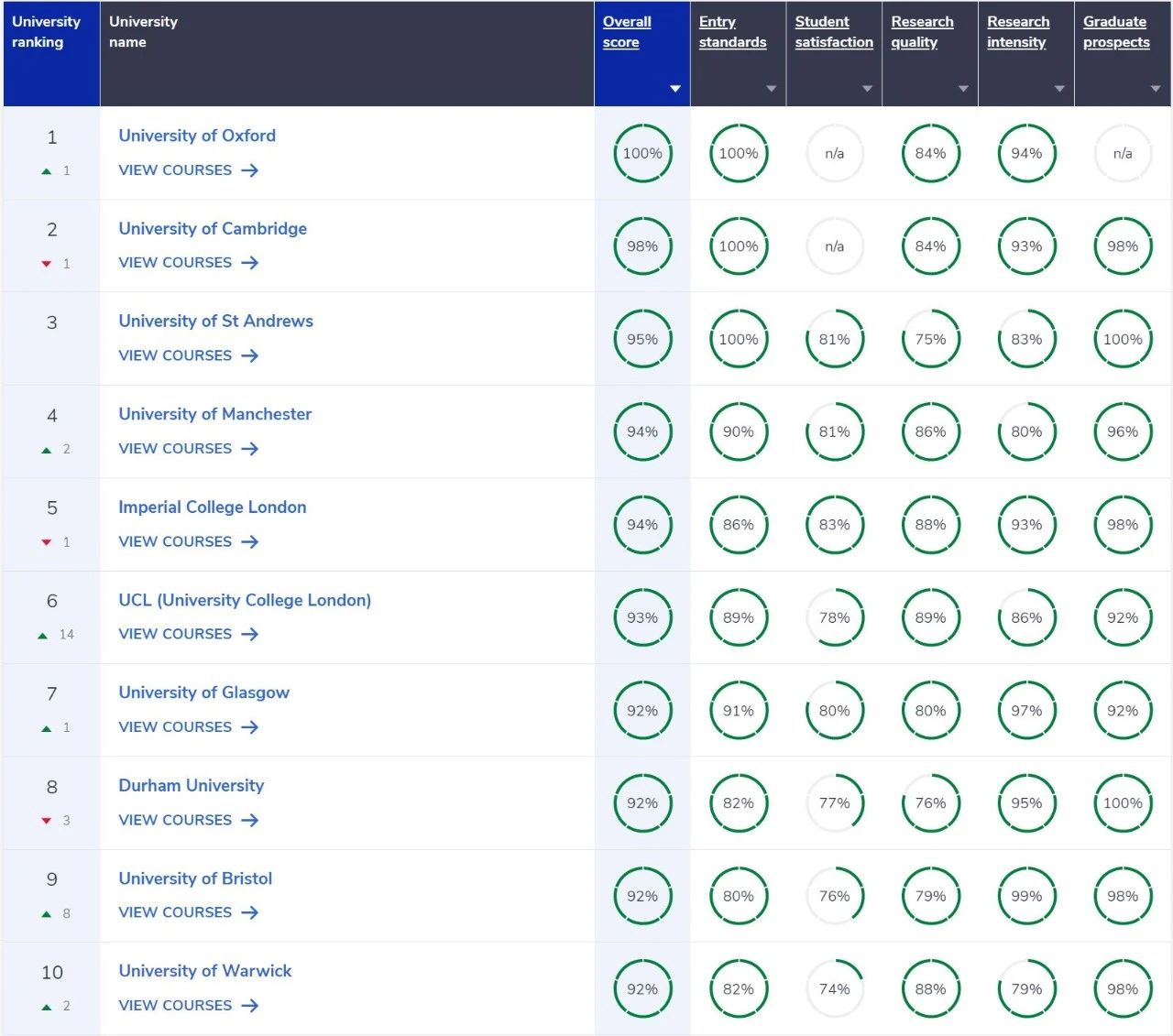Click arrow icon beside Oxford's View Courses
Viewport: 1173px width, 1036px height.
point(249,170)
